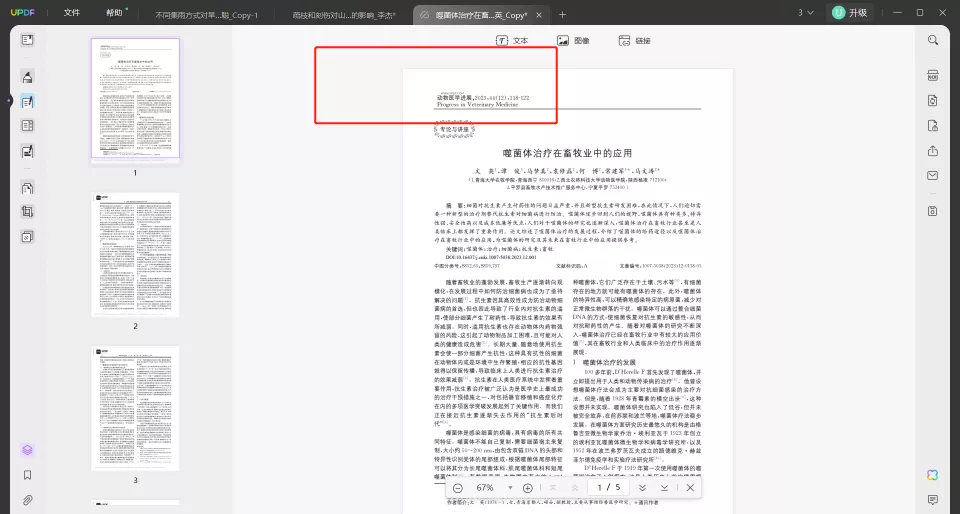Click the Share upload icon in right sidebar
This screenshot has width=960, height=514.
(x=932, y=151)
